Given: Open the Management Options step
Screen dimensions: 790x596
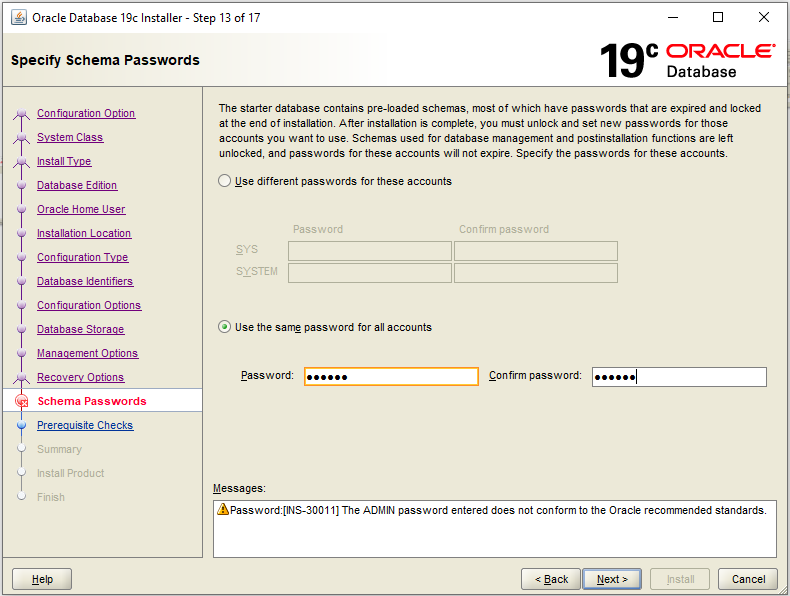Looking at the screenshot, I should tap(87, 353).
